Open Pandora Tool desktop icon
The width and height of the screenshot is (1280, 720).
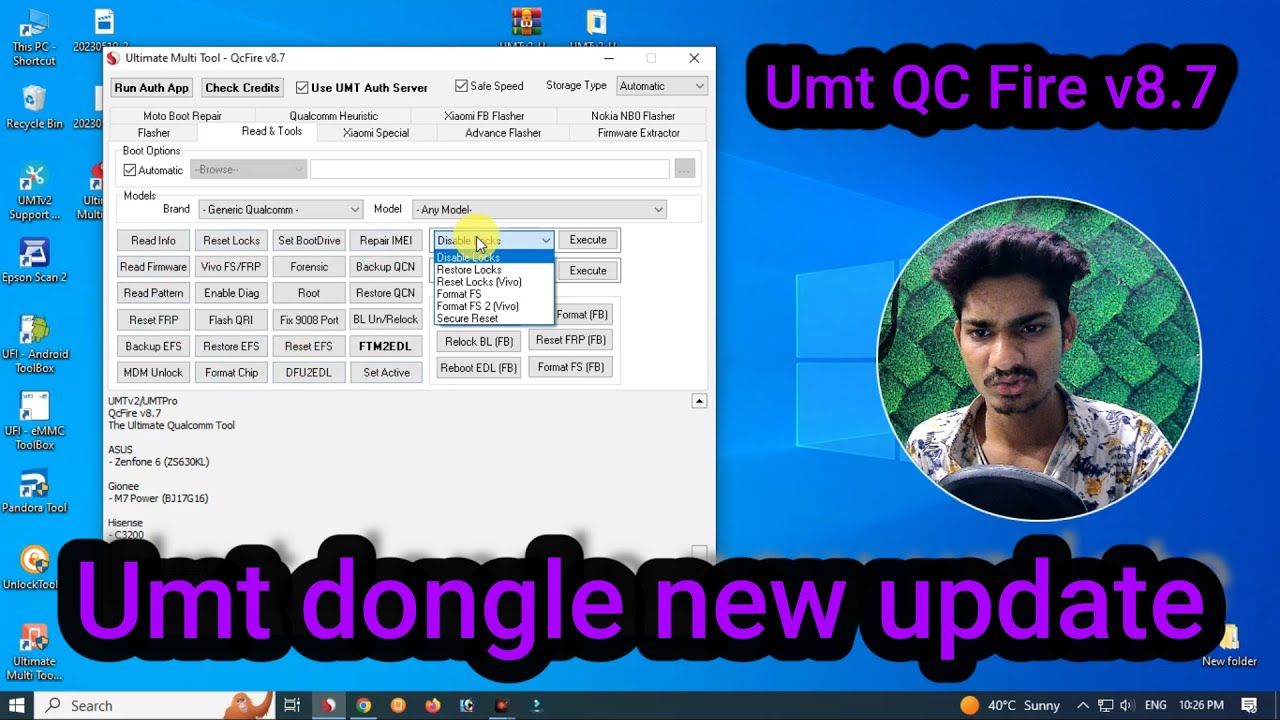[34, 491]
